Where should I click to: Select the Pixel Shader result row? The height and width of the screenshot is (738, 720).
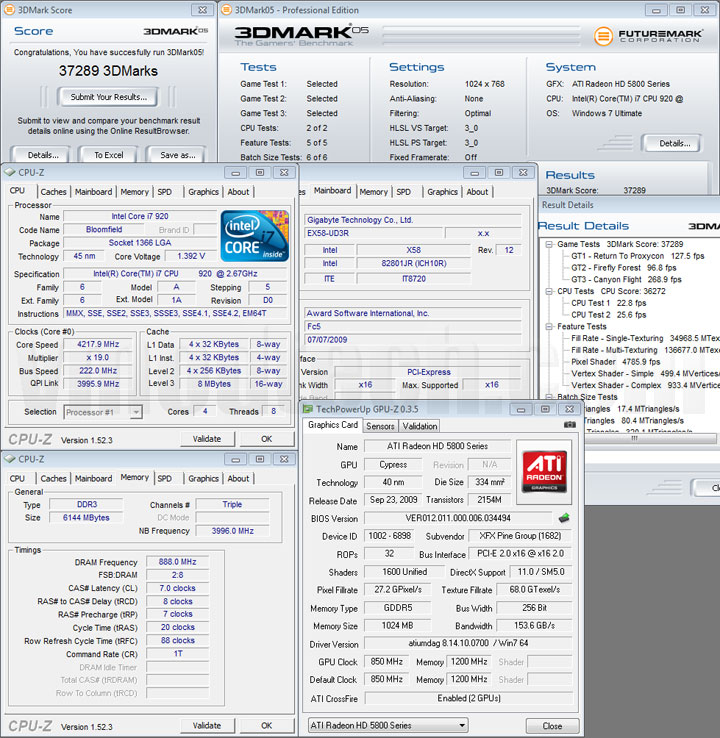[x=616, y=362]
